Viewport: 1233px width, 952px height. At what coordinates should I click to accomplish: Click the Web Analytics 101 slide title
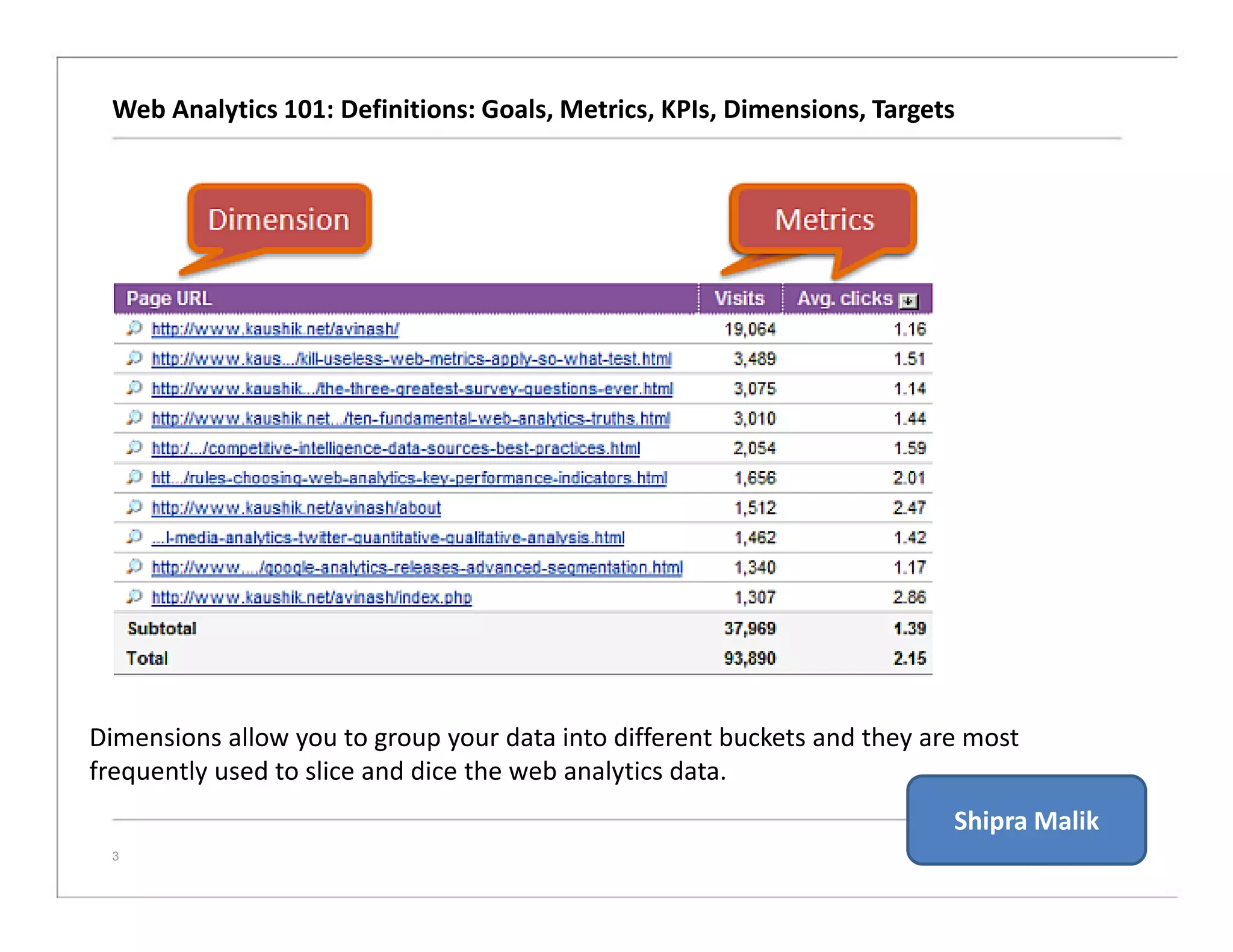(533, 110)
